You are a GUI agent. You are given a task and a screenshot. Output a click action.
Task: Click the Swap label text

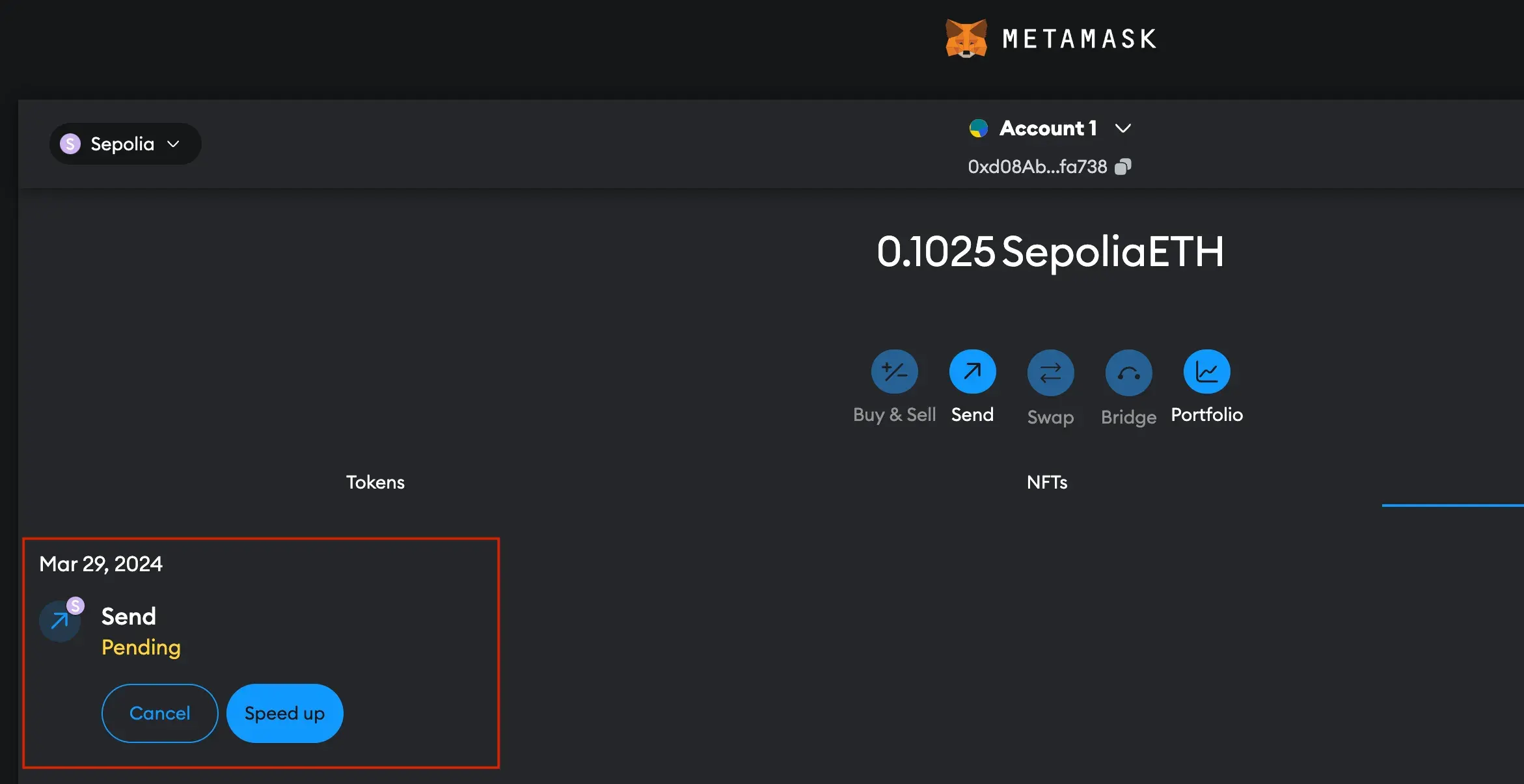pyautogui.click(x=1051, y=417)
